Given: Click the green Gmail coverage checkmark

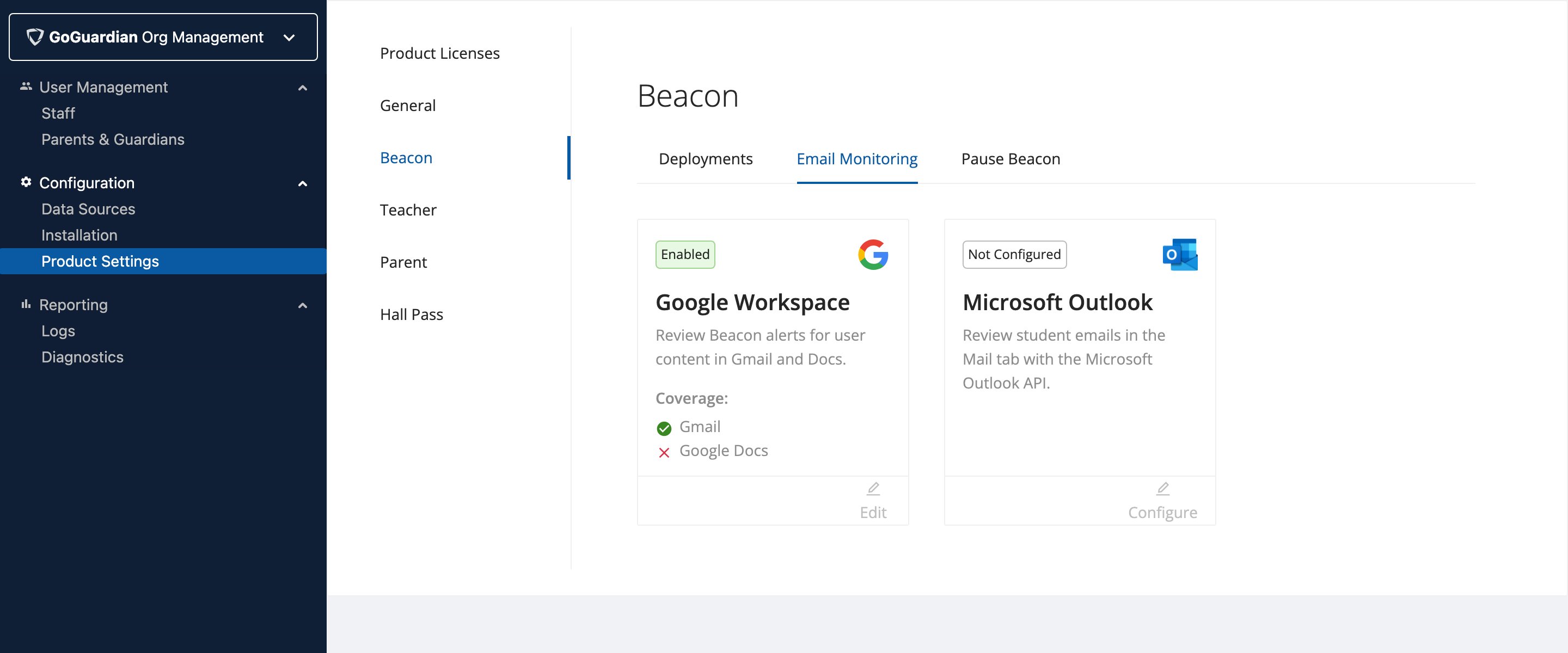Looking at the screenshot, I should [x=664, y=428].
